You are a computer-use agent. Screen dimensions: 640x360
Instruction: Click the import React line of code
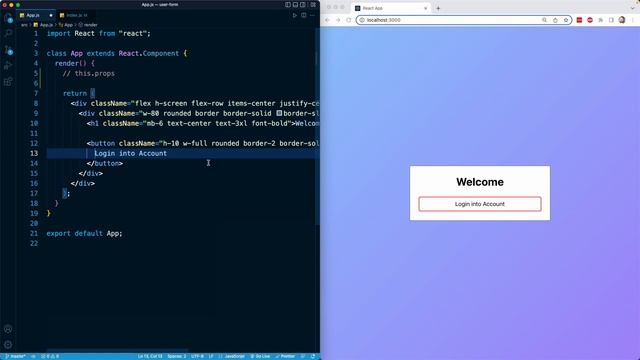[x=98, y=33]
